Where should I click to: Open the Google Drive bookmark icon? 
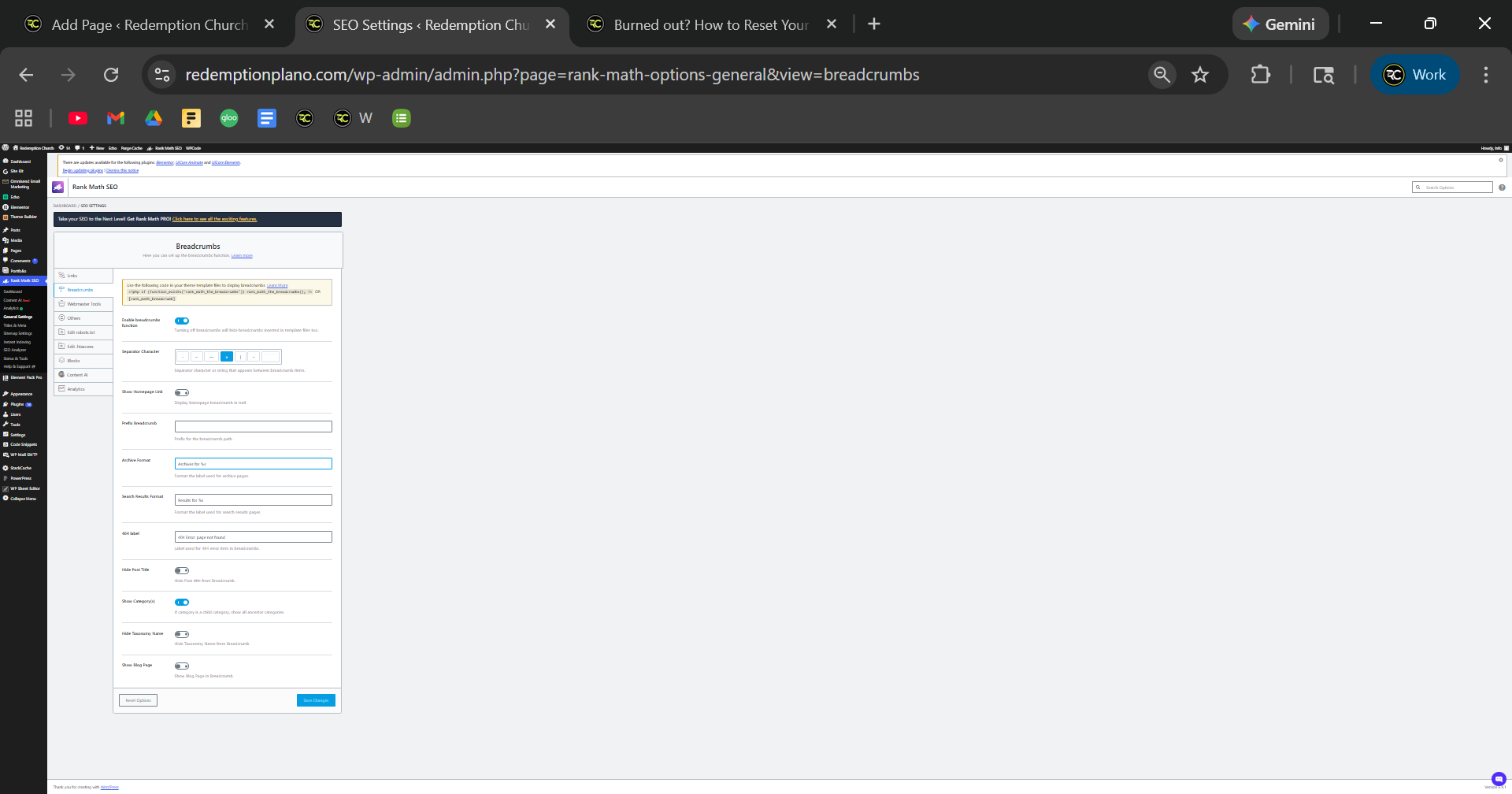point(154,118)
